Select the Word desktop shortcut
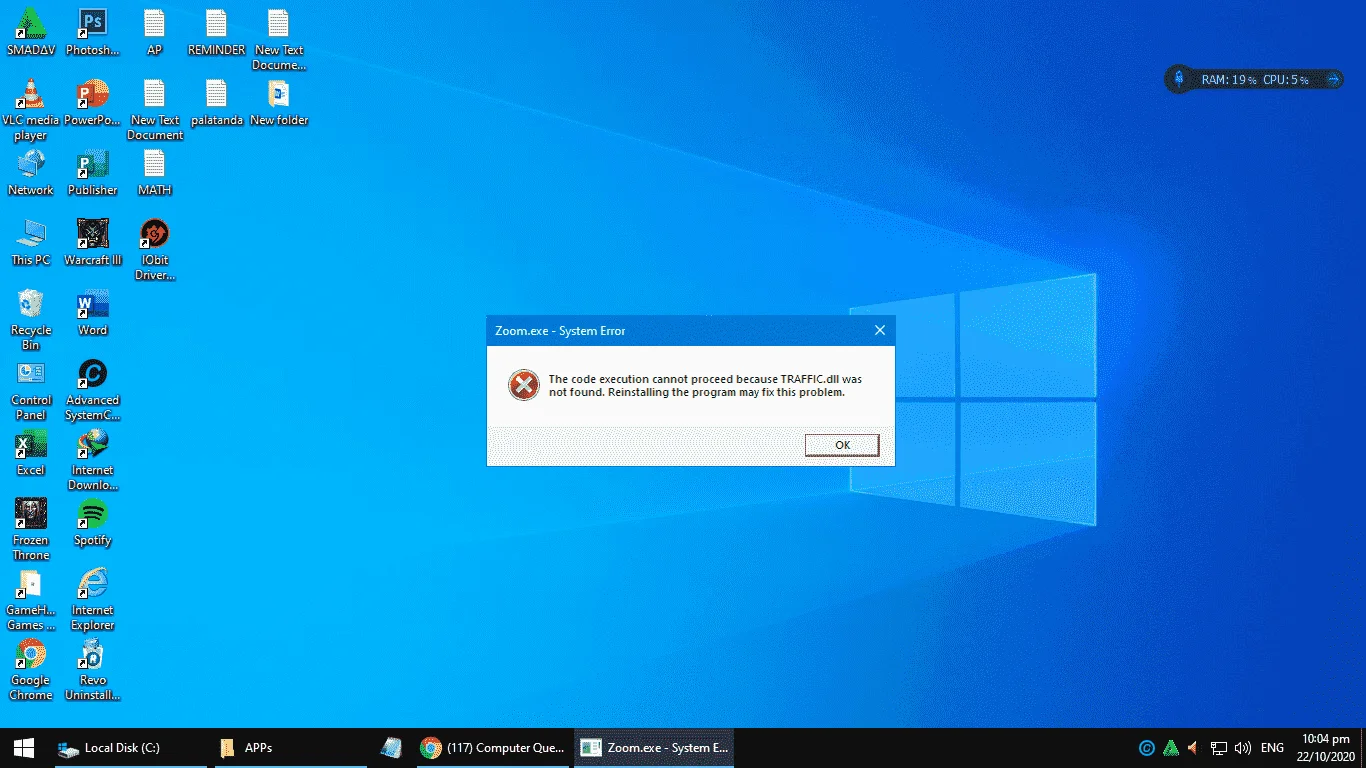Screen dimensions: 1366x768 tap(92, 311)
